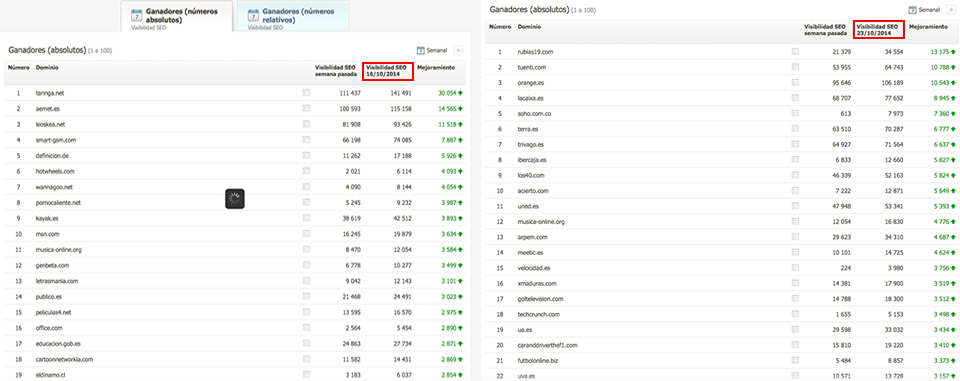Click the list icon in the kioskea.net row
This screenshot has width=960, height=381.
pos(306,124)
